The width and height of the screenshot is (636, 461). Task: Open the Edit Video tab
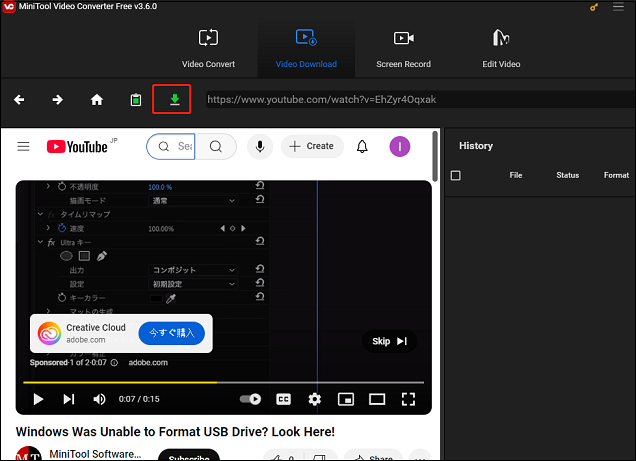tap(501, 48)
